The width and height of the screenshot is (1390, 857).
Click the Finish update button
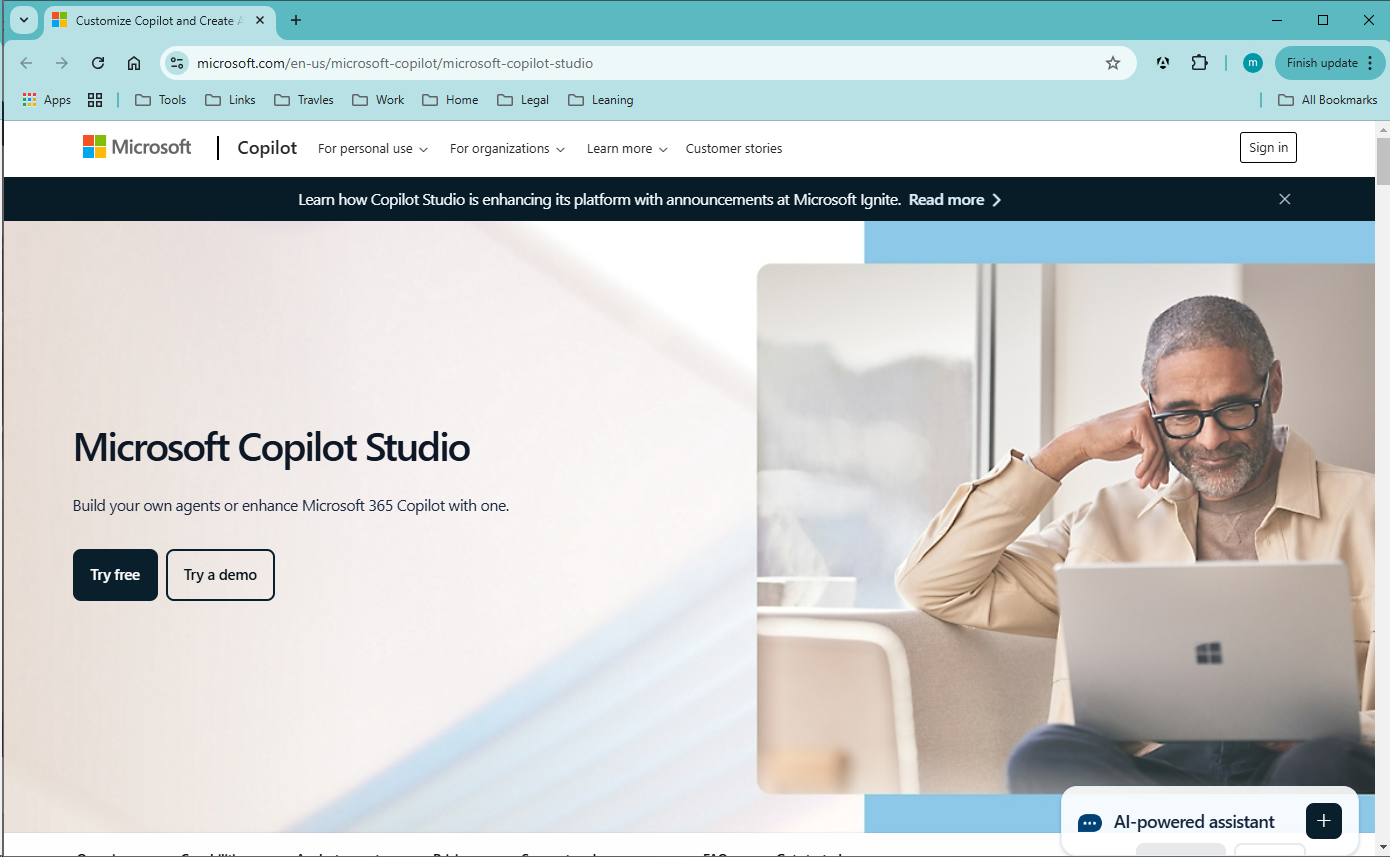coord(1330,63)
